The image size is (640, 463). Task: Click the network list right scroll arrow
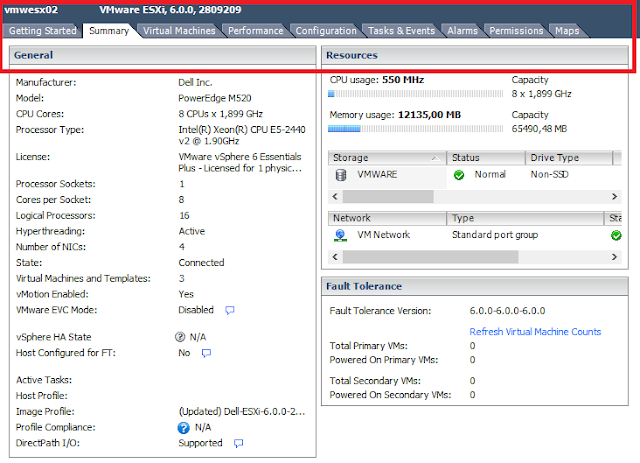614,257
